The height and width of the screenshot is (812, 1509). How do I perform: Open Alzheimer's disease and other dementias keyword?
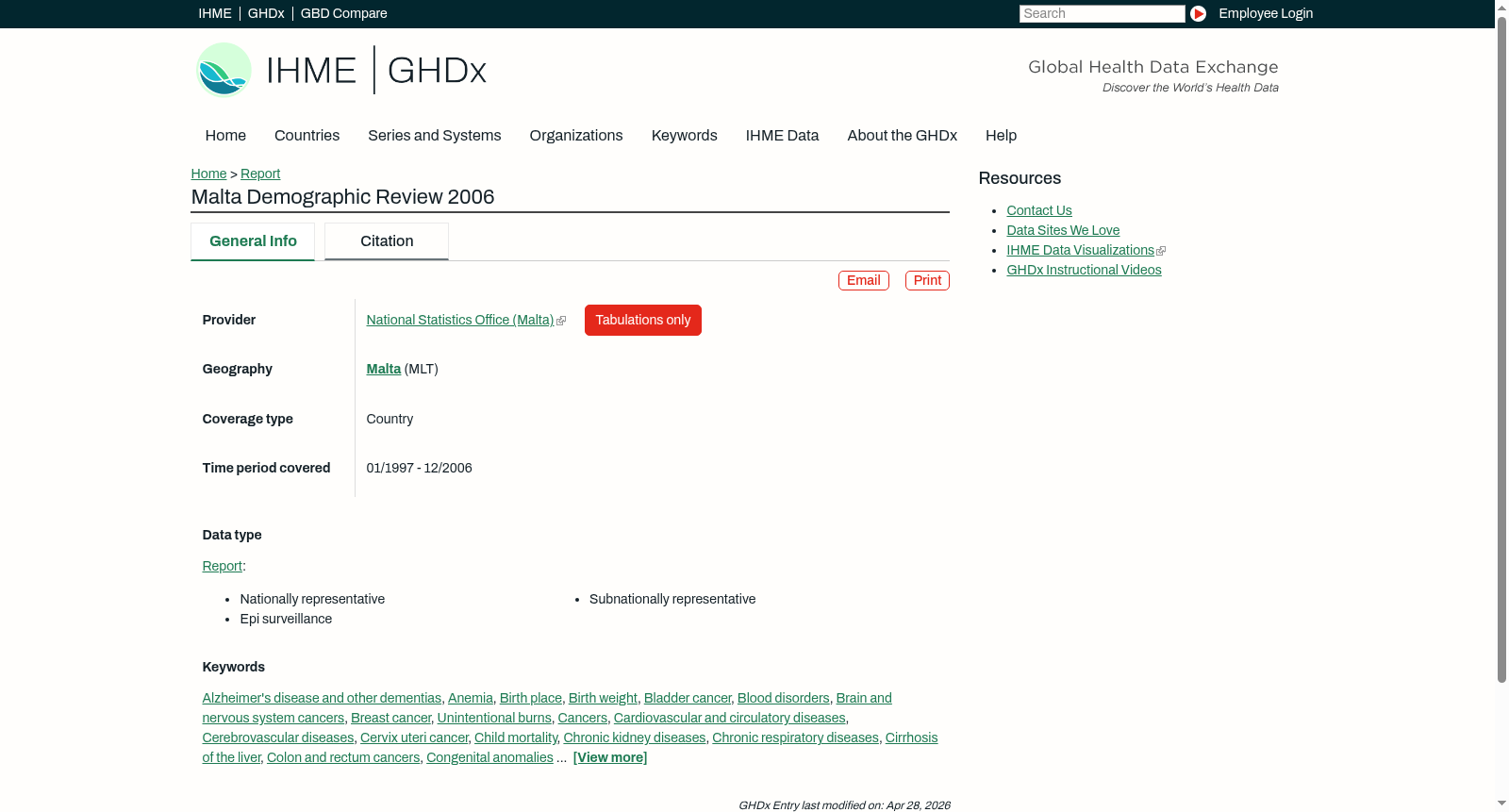point(322,698)
